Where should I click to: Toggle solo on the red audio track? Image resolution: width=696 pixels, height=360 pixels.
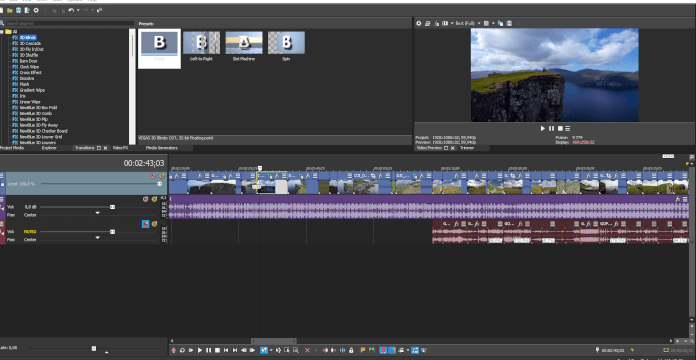pos(154,224)
